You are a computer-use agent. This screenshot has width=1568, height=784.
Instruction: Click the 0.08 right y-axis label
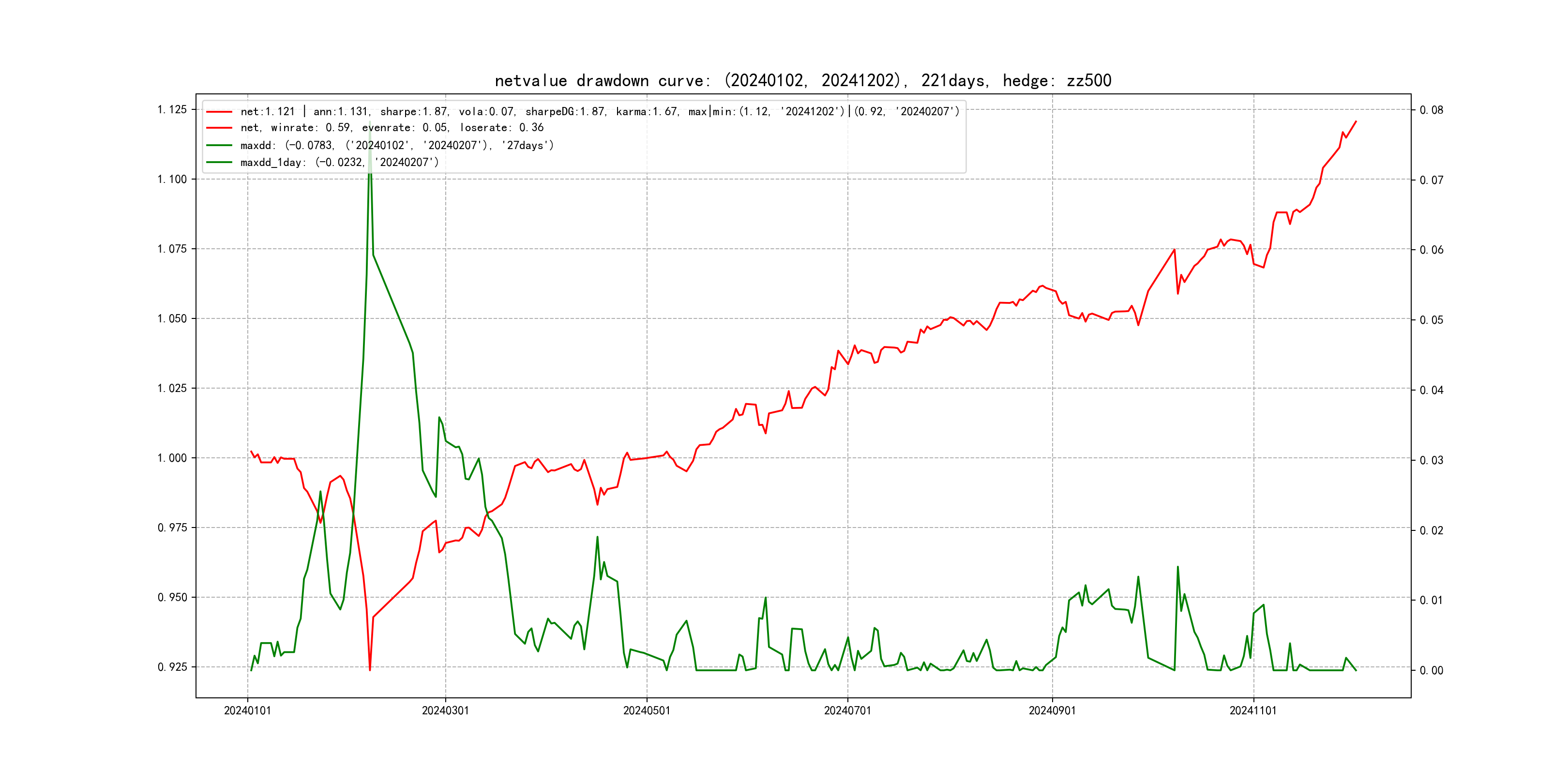click(x=1431, y=110)
